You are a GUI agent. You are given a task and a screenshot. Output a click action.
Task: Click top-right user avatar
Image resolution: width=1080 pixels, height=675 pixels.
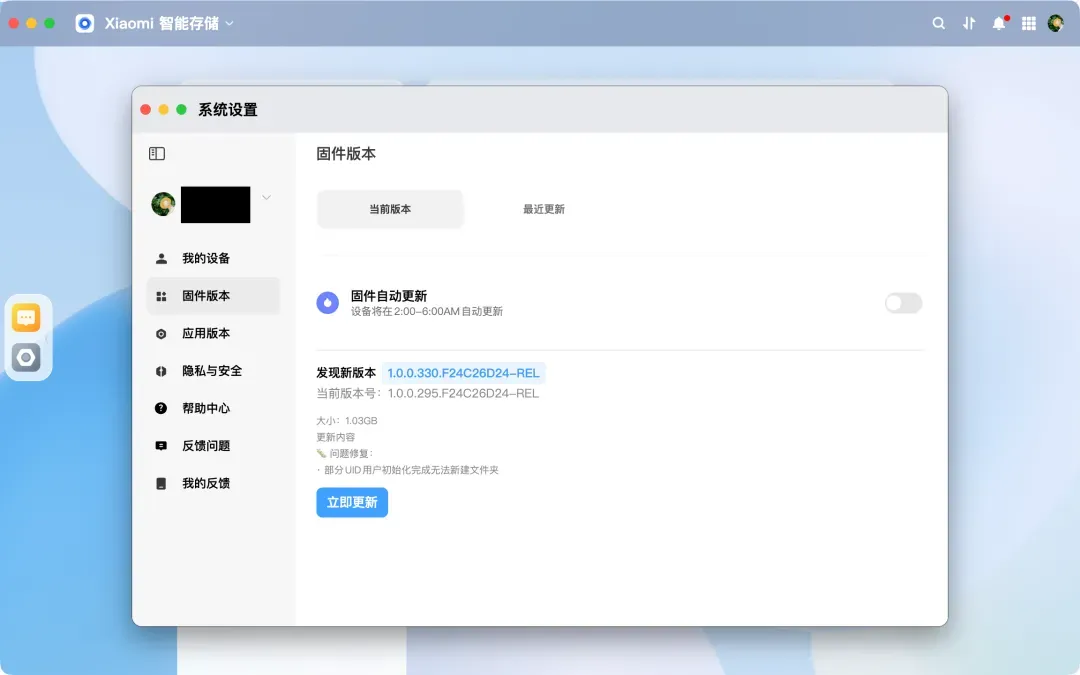(1056, 23)
